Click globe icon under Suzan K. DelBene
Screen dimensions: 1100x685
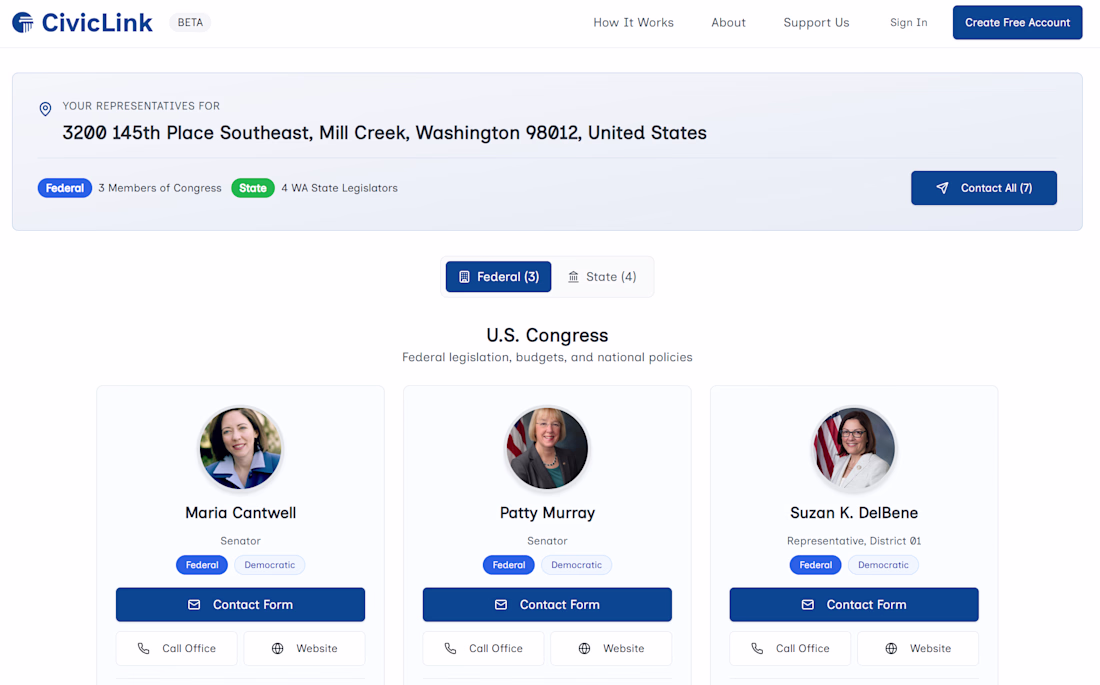891,649
